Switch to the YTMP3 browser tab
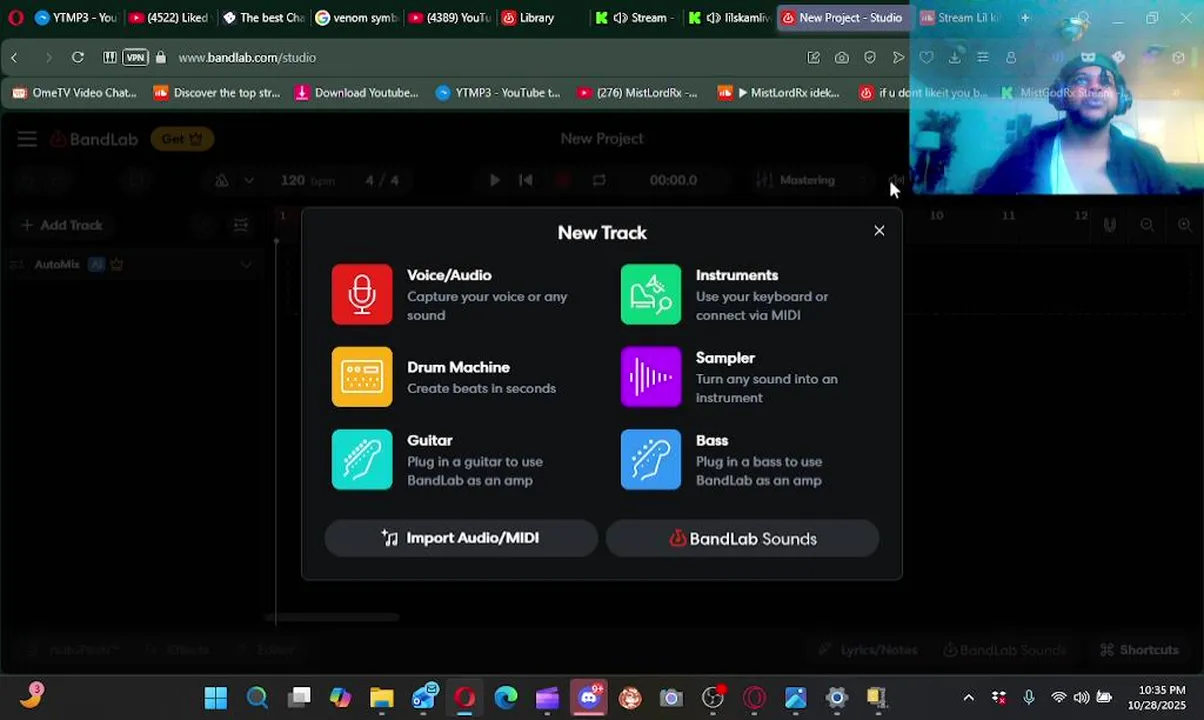 click(75, 18)
